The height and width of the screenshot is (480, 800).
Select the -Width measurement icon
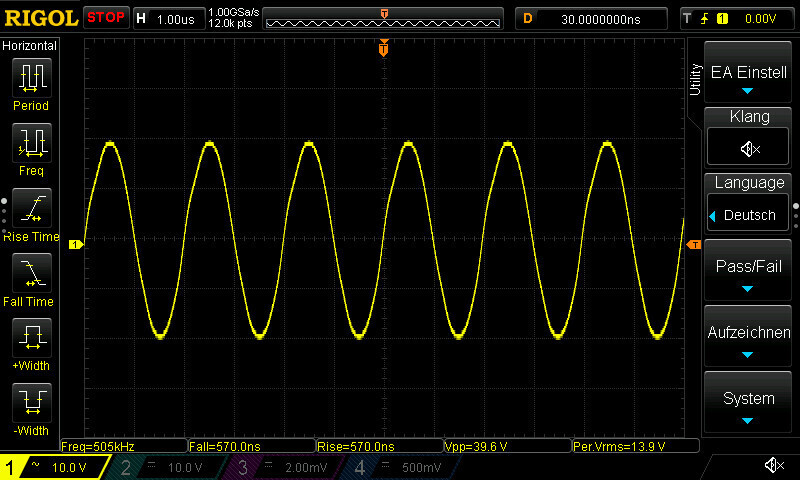click(32, 402)
